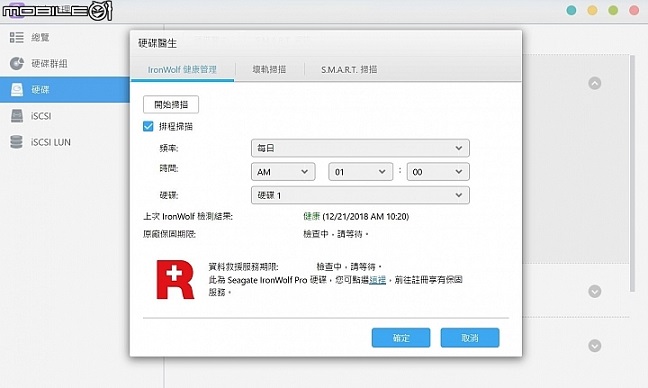This screenshot has height=388, width=648.
Task: Click the red R rescue service logo
Action: (x=175, y=279)
